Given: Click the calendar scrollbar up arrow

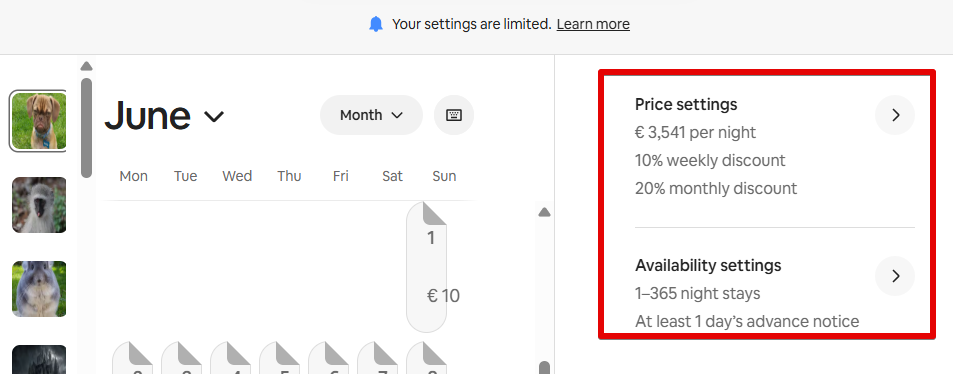Looking at the screenshot, I should (545, 212).
